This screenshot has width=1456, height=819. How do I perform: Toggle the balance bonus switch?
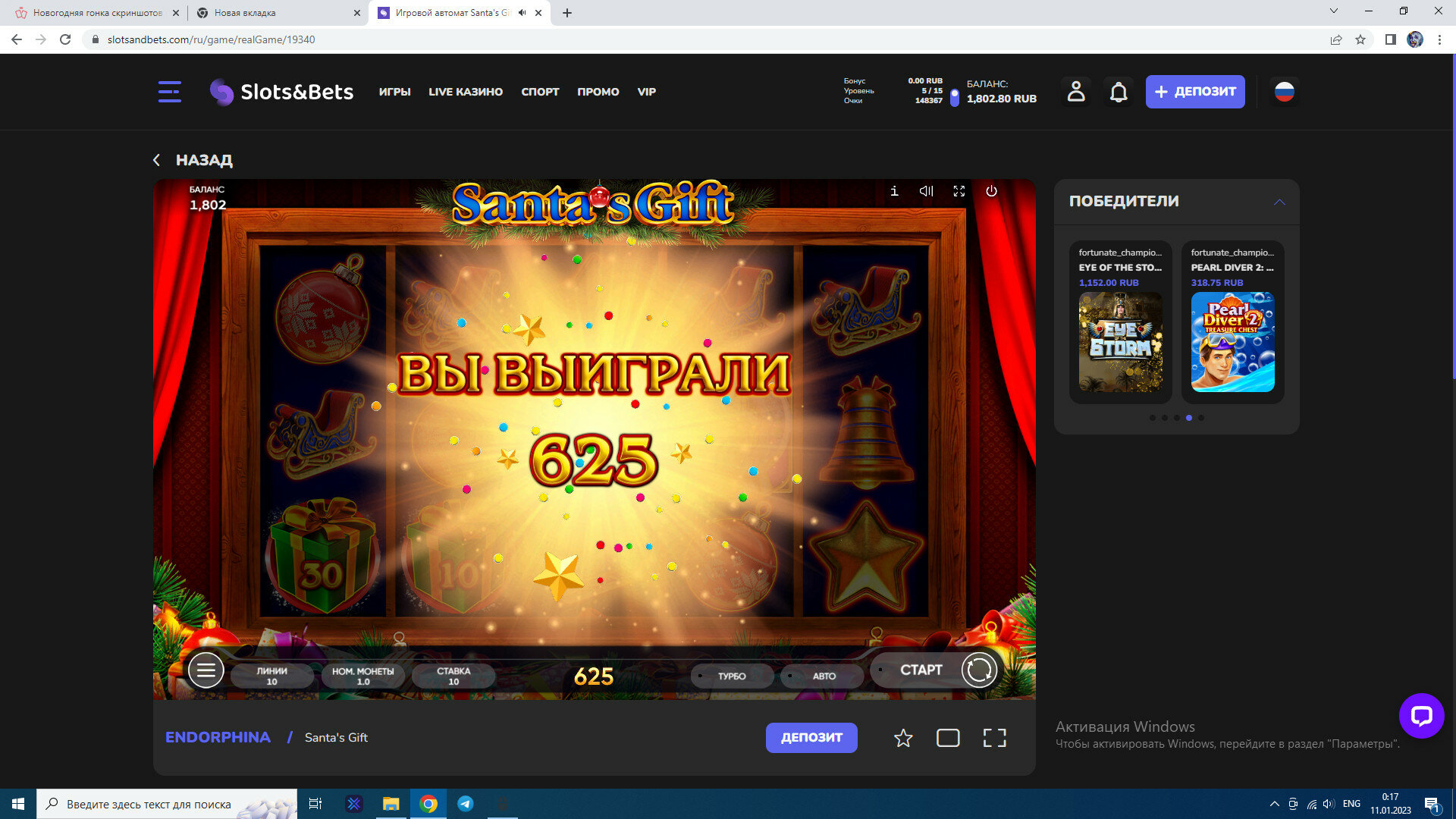tap(954, 98)
